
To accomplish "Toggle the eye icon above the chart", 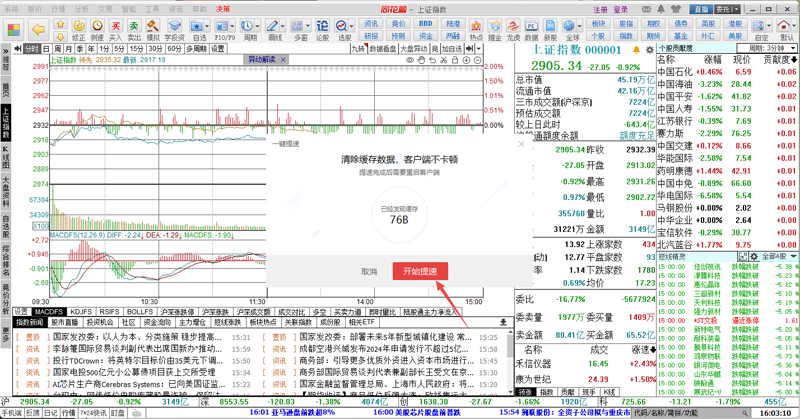I will coord(410,60).
